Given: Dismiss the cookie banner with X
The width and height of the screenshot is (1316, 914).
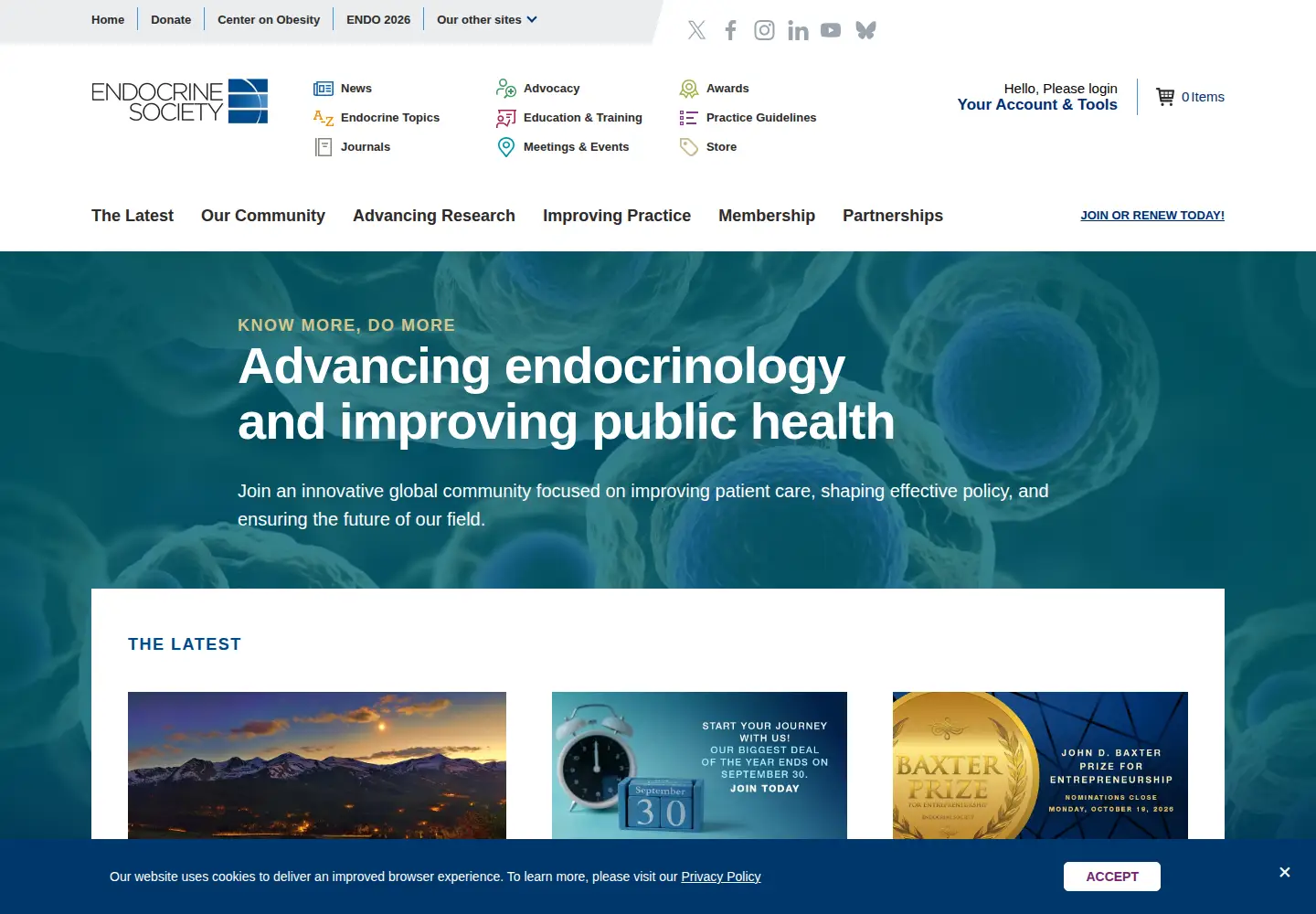Looking at the screenshot, I should (x=1285, y=872).
